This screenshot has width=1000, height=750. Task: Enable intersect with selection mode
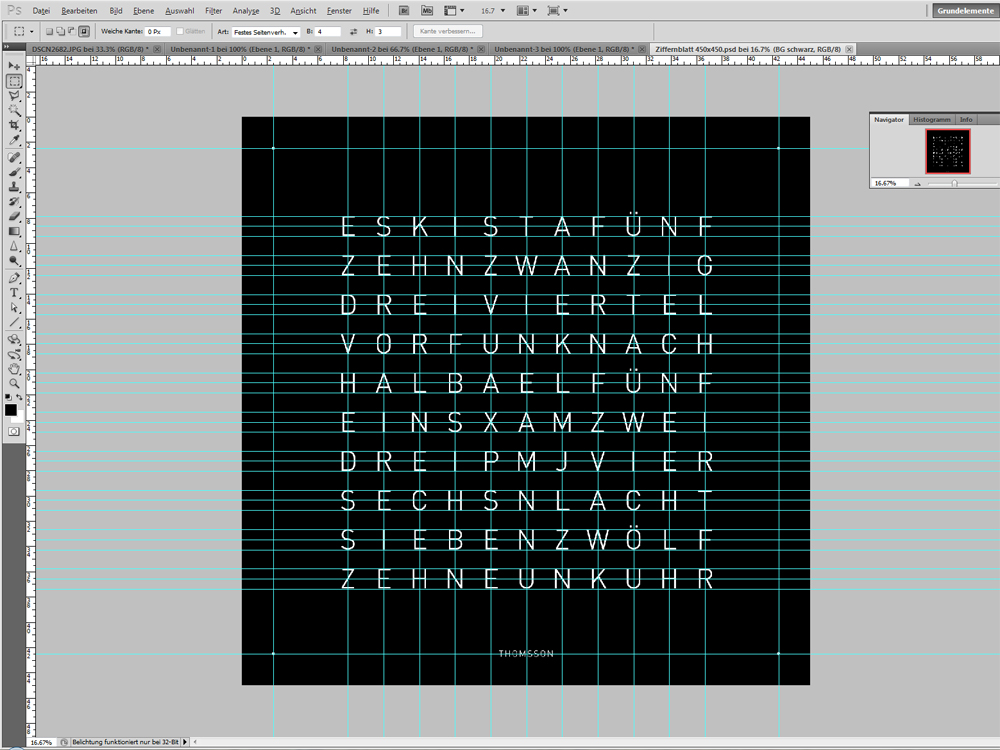coord(84,32)
